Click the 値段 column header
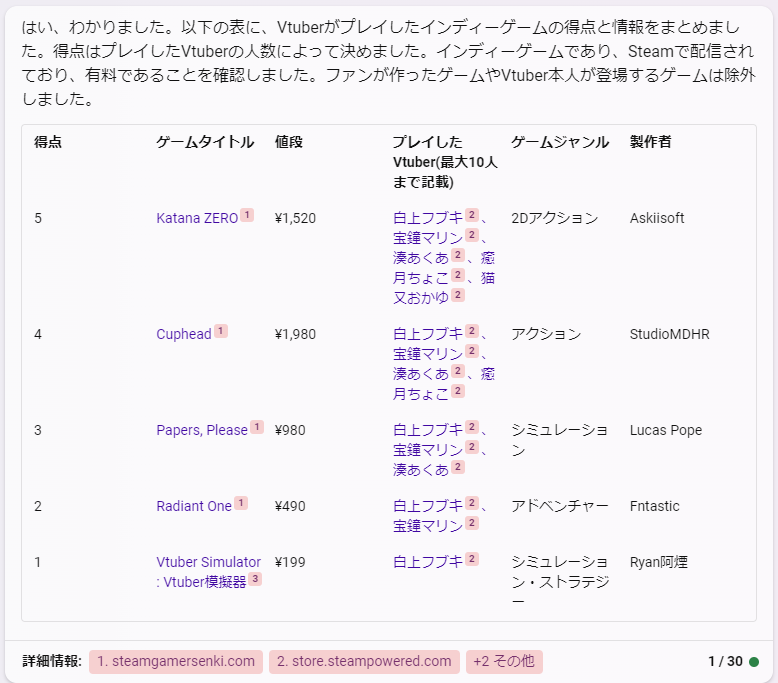 click(x=289, y=142)
